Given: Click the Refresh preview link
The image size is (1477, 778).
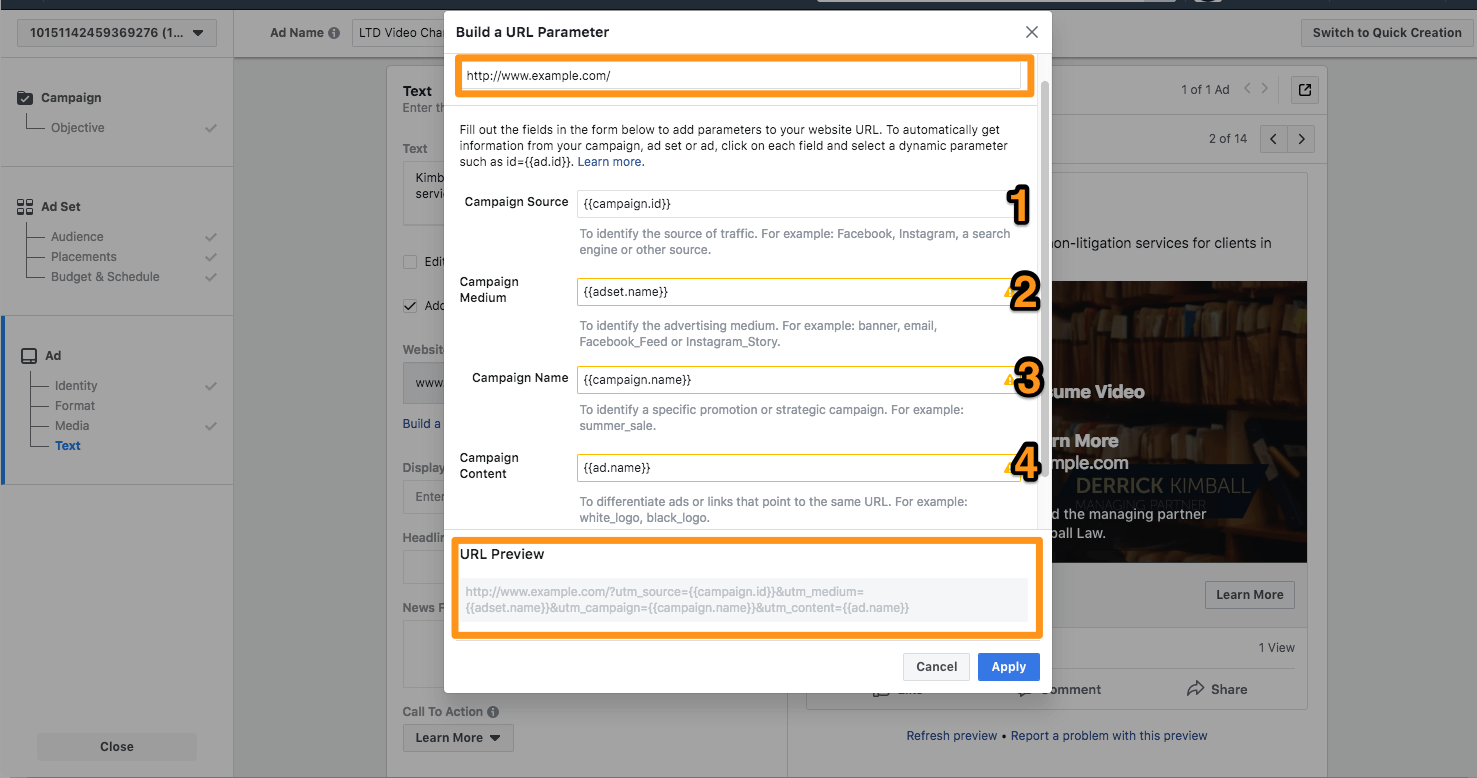Looking at the screenshot, I should click(x=951, y=736).
